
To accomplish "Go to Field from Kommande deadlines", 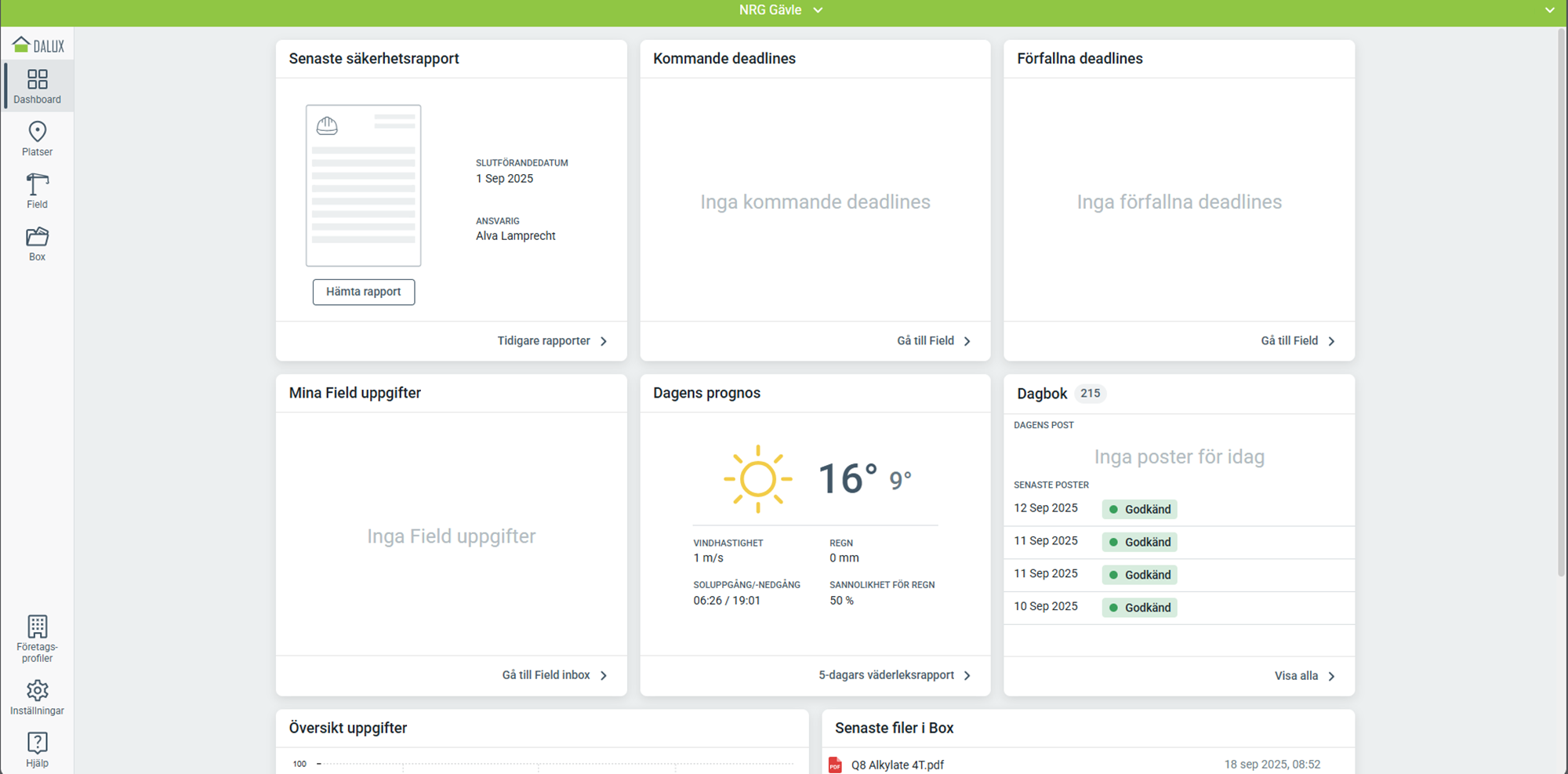I will (933, 341).
